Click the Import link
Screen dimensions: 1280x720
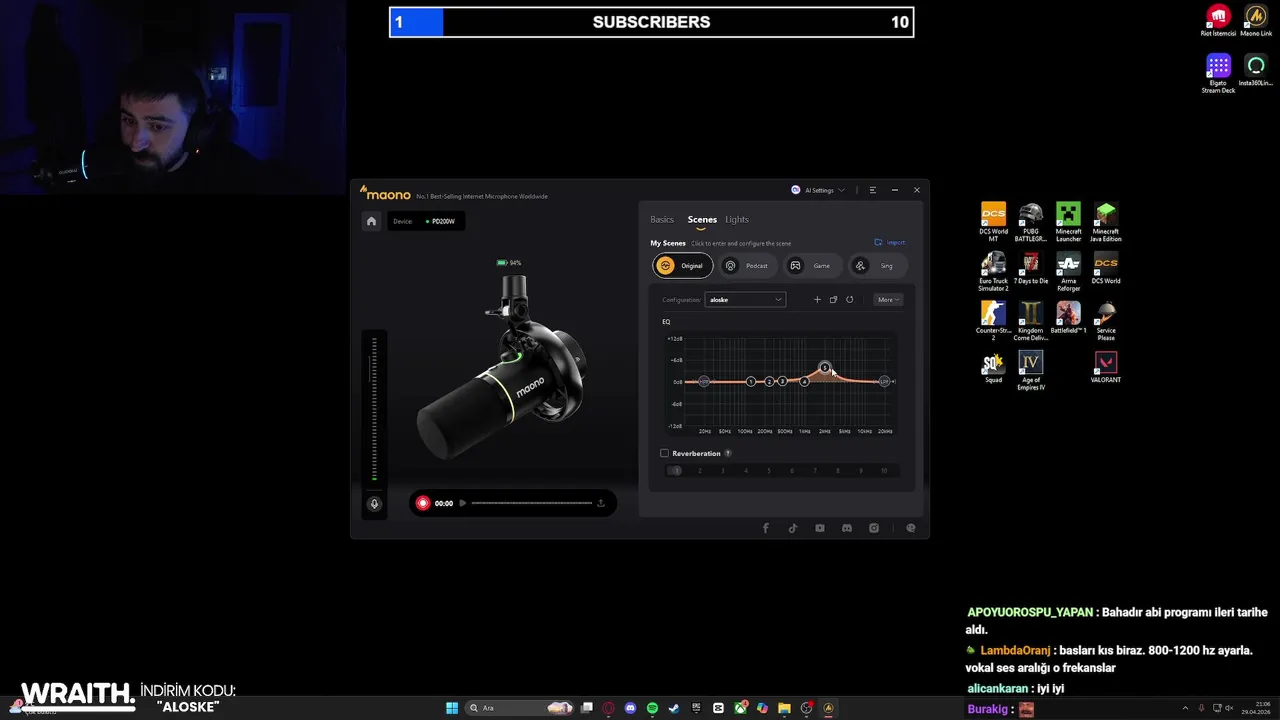890,242
